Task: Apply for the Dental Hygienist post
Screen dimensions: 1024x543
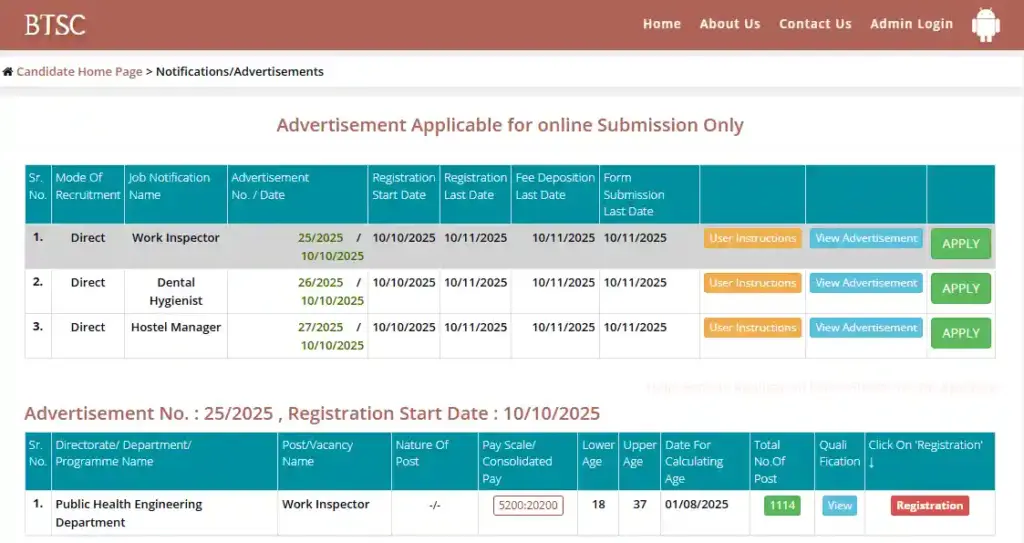Action: tap(960, 289)
